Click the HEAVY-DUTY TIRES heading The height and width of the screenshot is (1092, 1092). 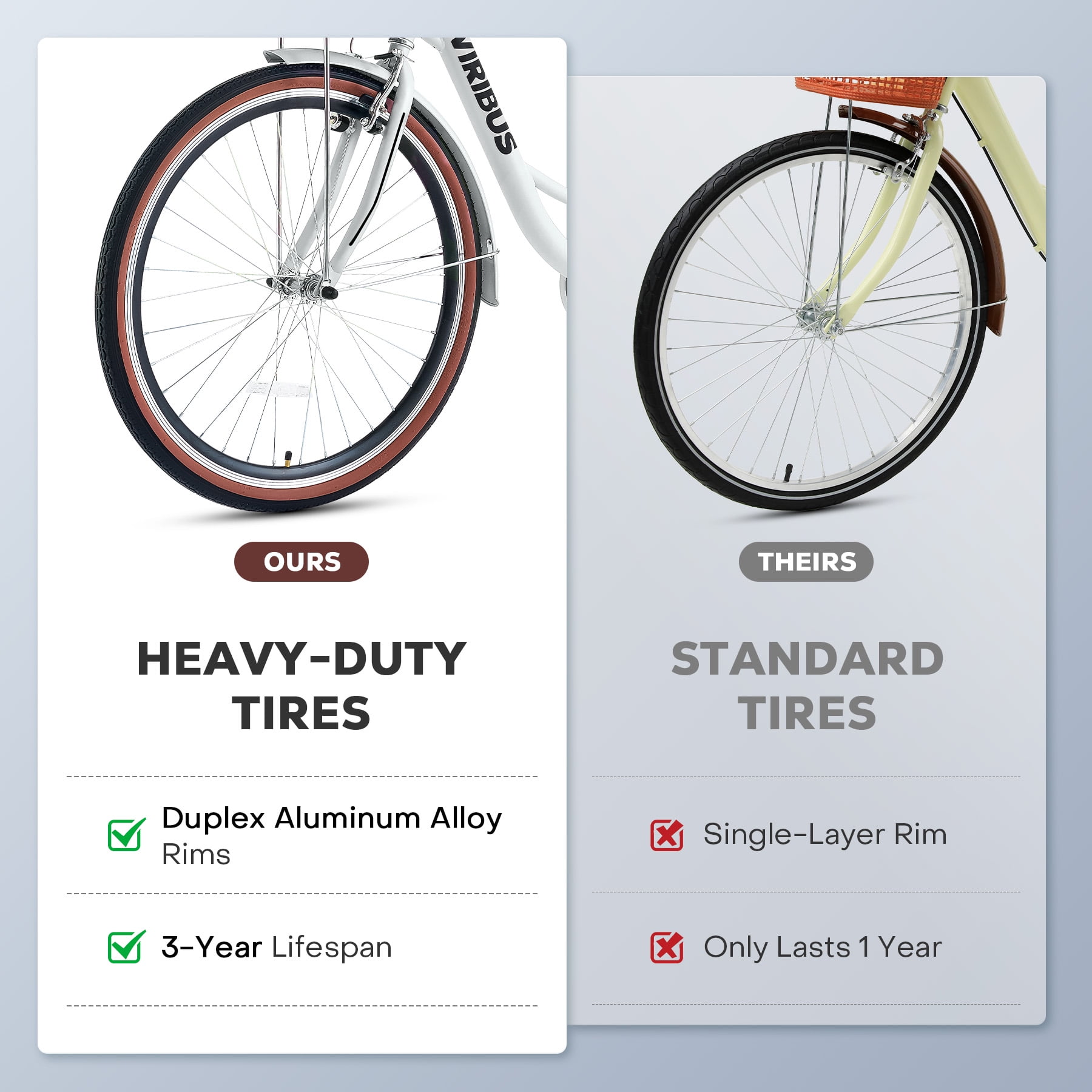pyautogui.click(x=302, y=686)
